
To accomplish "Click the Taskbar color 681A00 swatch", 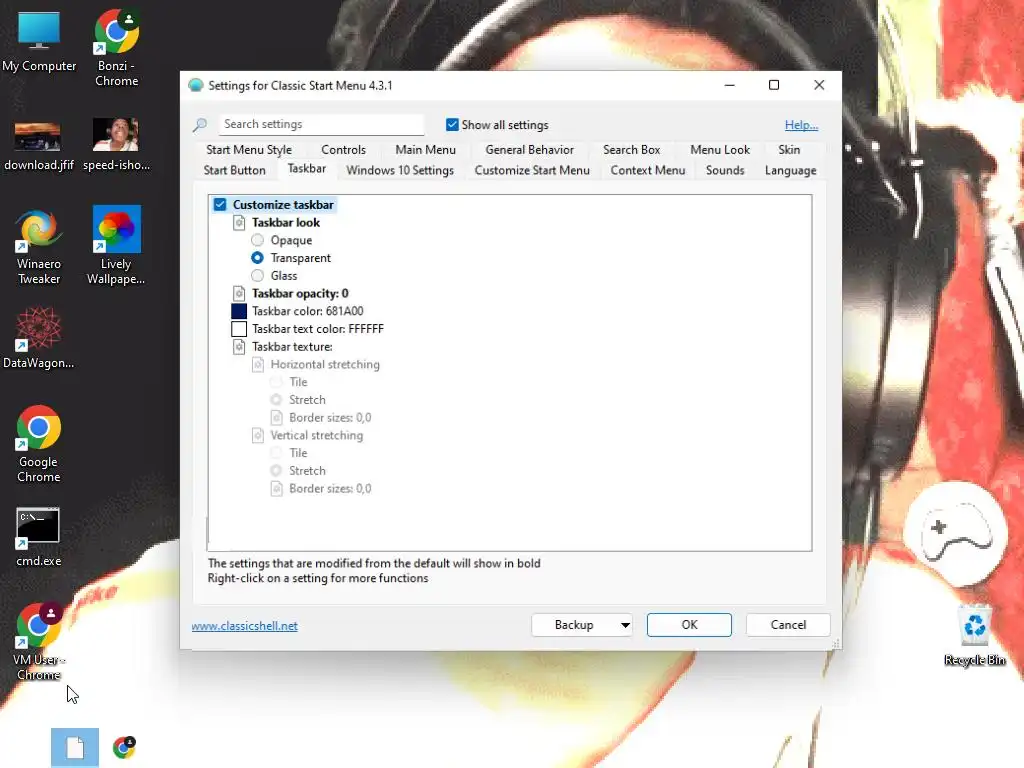I will point(239,312).
